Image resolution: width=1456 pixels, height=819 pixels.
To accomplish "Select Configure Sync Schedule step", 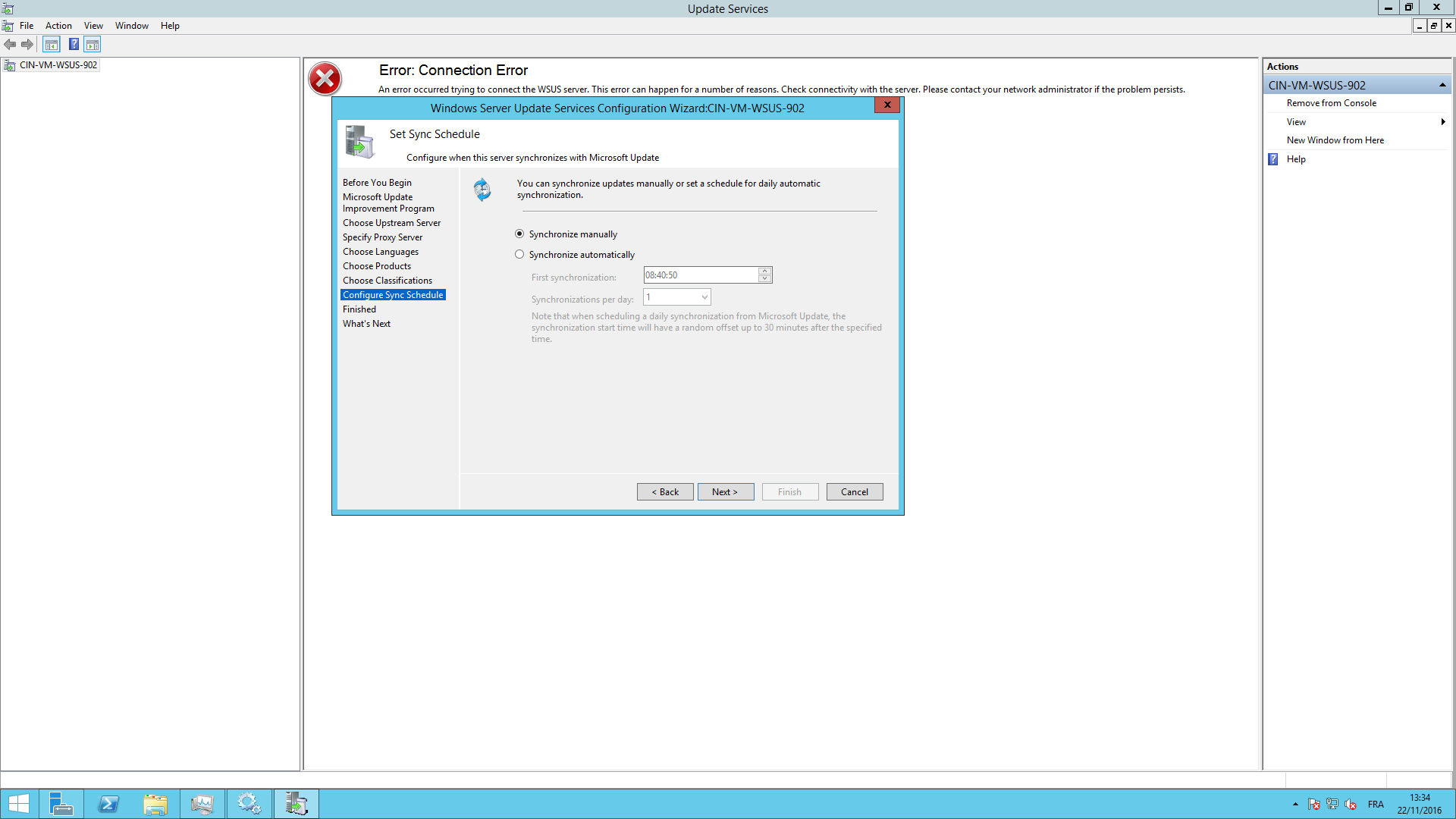I will pyautogui.click(x=393, y=295).
